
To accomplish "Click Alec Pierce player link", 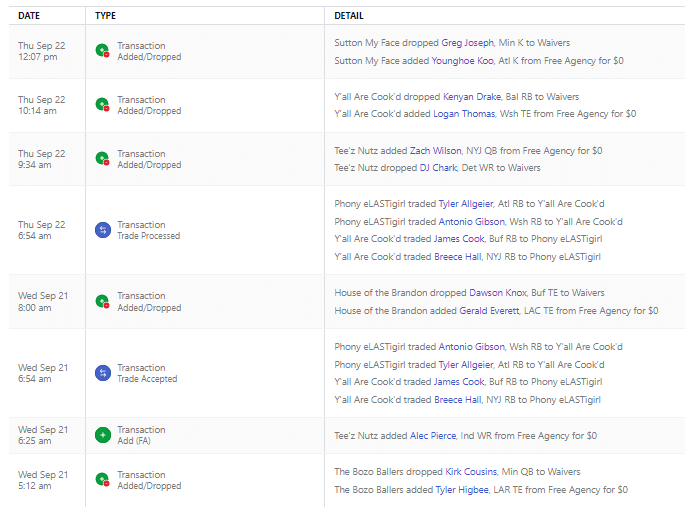I will 432,436.
